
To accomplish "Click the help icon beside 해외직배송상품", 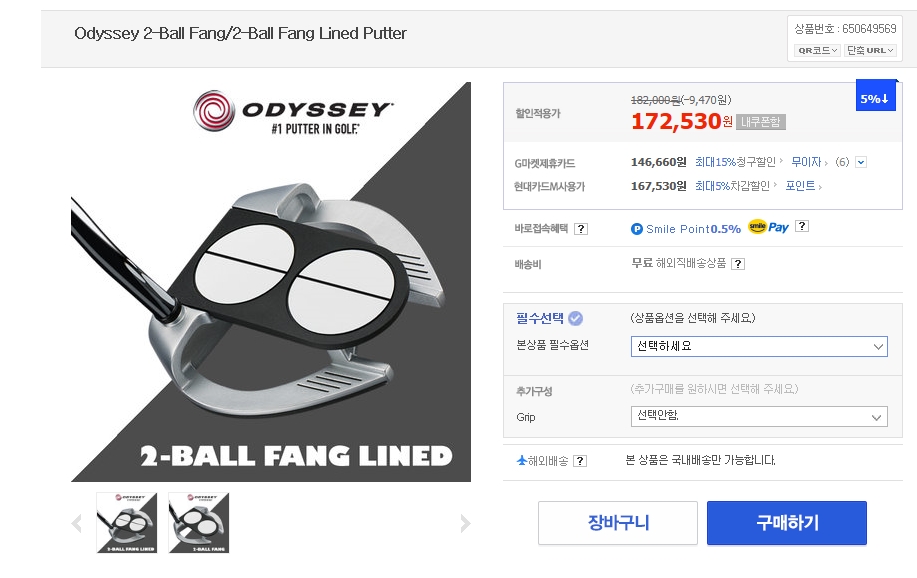I will click(738, 264).
